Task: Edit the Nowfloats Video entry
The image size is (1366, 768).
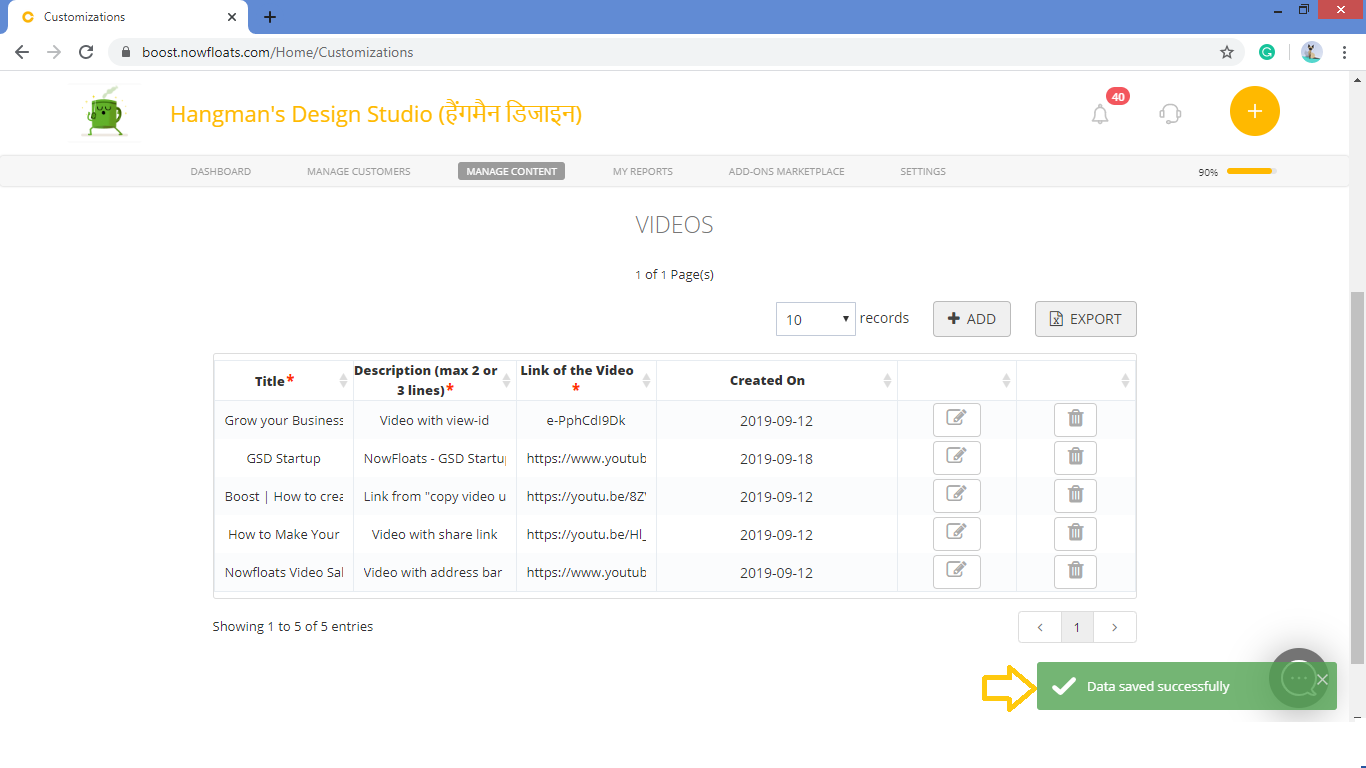Action: (956, 571)
